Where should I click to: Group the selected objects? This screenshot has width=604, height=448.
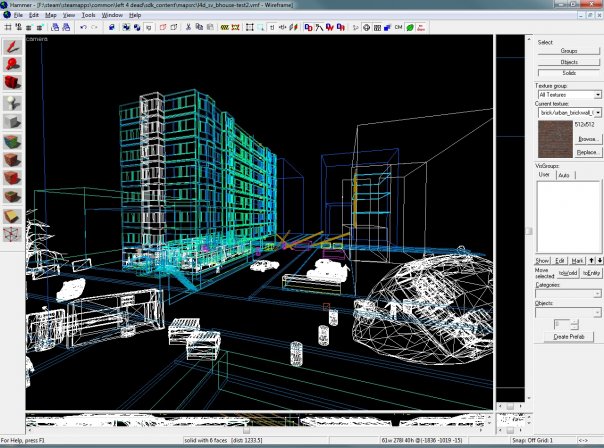tap(126, 27)
